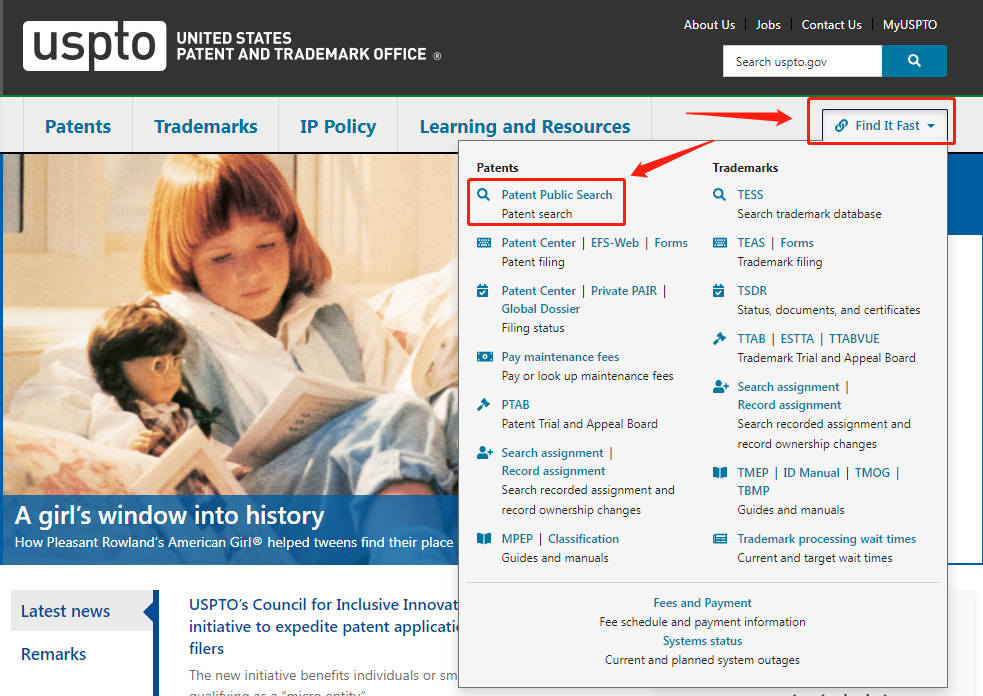The image size is (983, 696).
Task: Switch to the Remarks tab
Action: point(53,654)
